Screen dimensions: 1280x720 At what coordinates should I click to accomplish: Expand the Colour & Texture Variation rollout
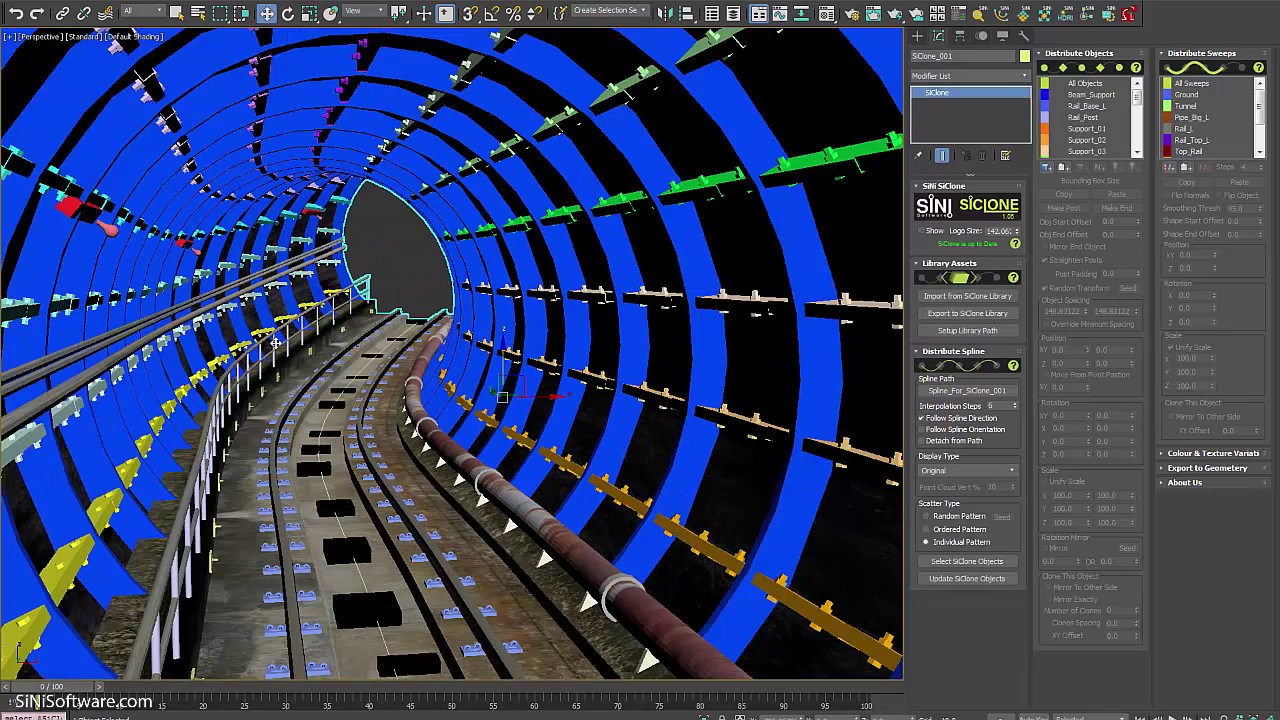(x=1211, y=453)
